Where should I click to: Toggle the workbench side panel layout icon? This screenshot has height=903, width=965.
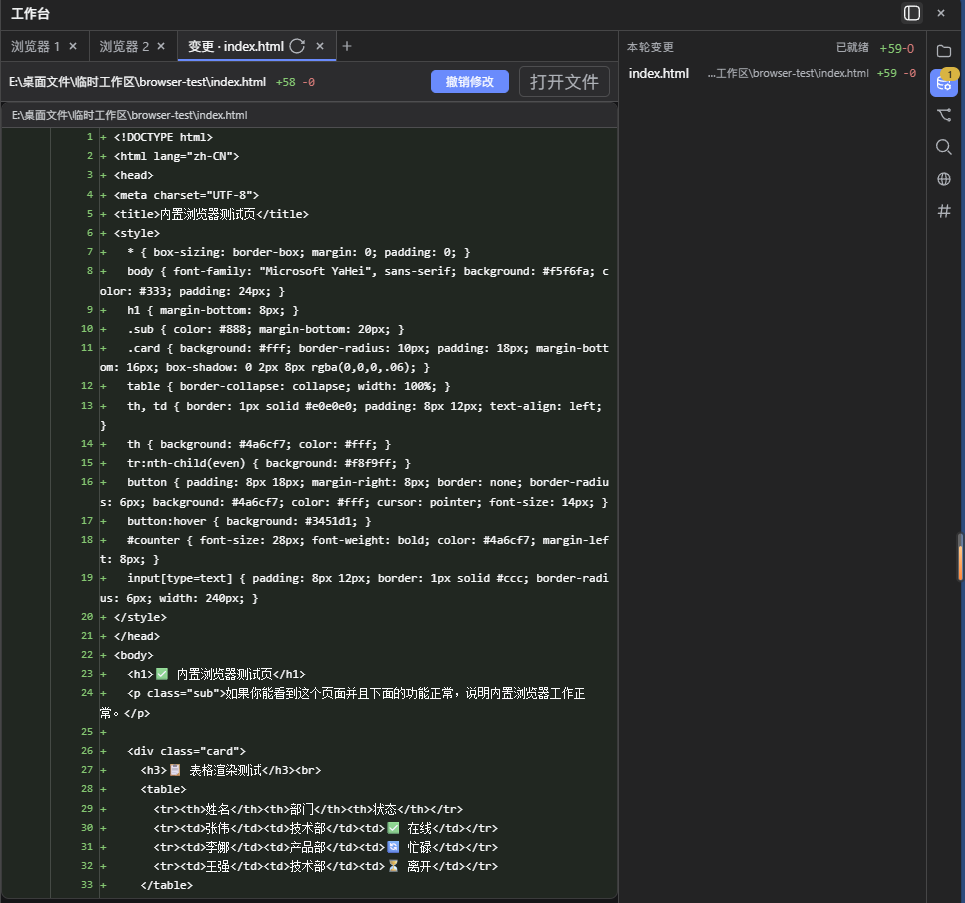[x=911, y=13]
